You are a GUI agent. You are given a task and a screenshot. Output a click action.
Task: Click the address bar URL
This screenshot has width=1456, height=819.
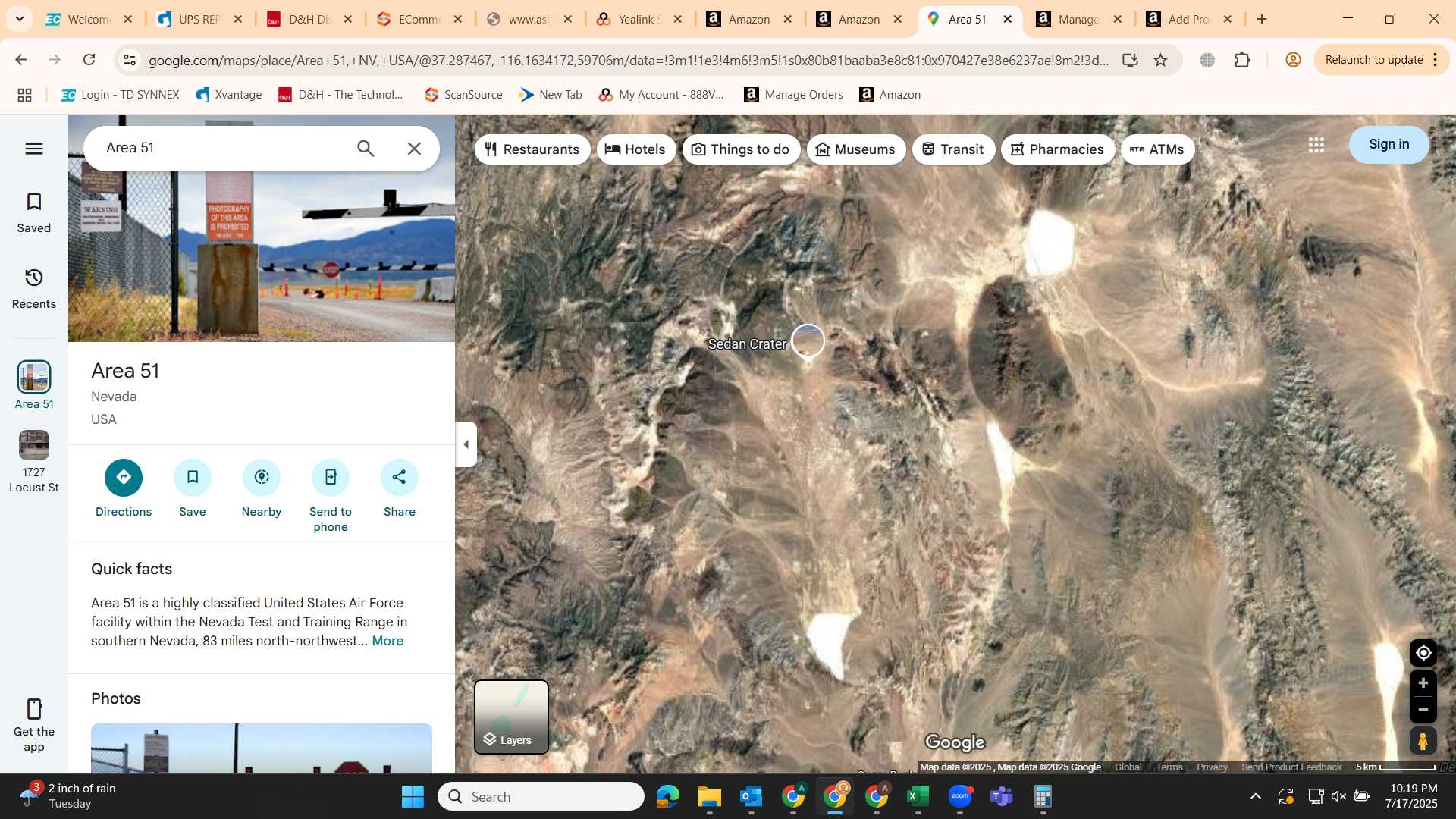pos(628,61)
